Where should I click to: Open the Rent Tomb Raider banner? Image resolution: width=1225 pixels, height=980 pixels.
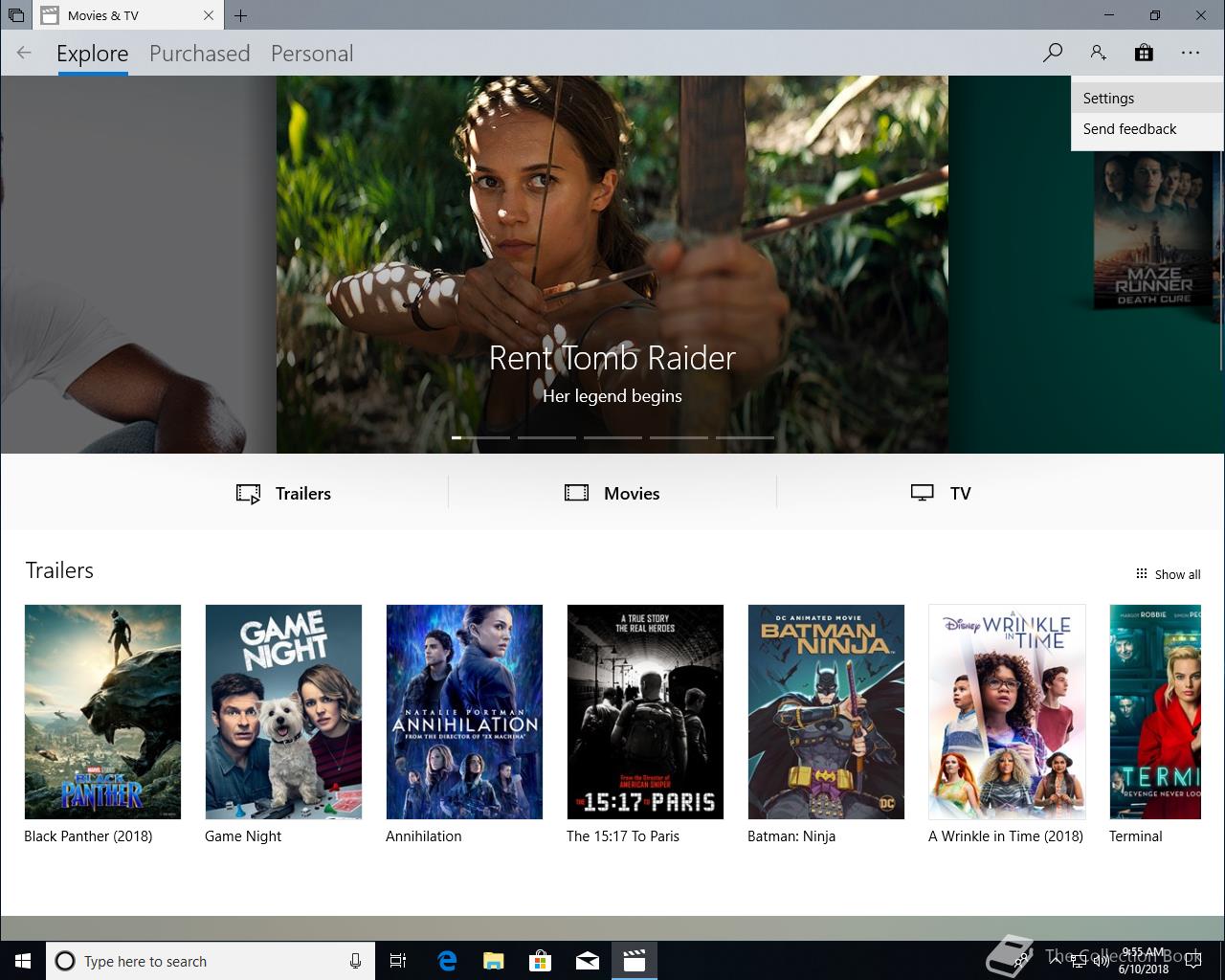pyautogui.click(x=612, y=264)
